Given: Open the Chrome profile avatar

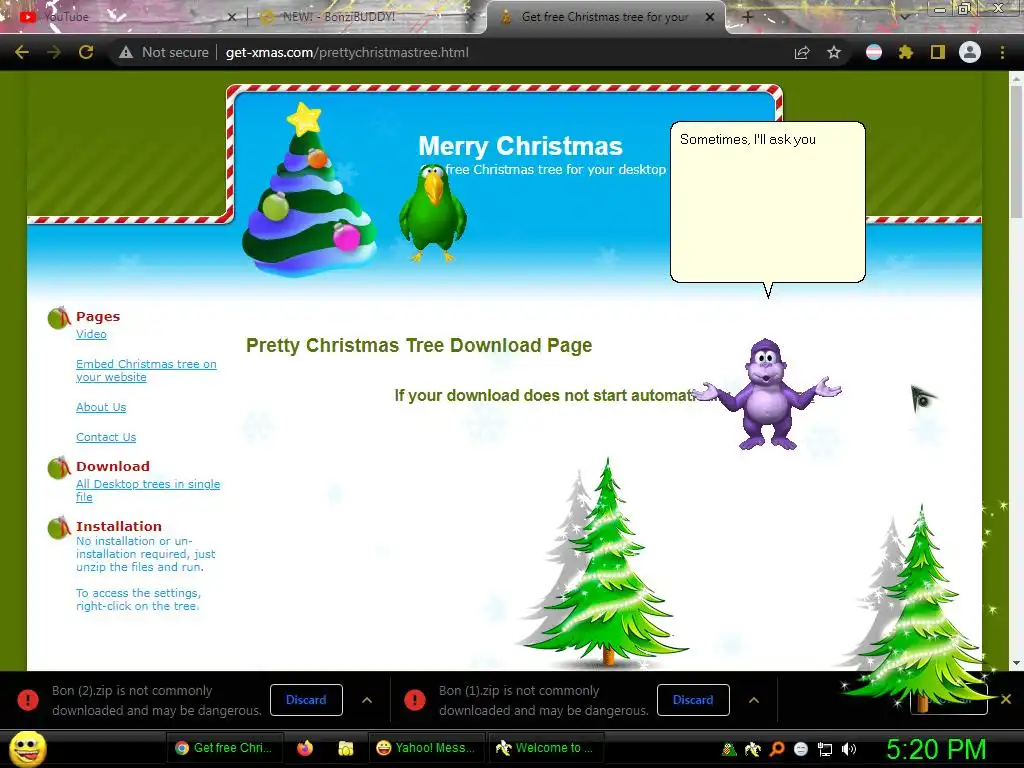Looking at the screenshot, I should [970, 52].
